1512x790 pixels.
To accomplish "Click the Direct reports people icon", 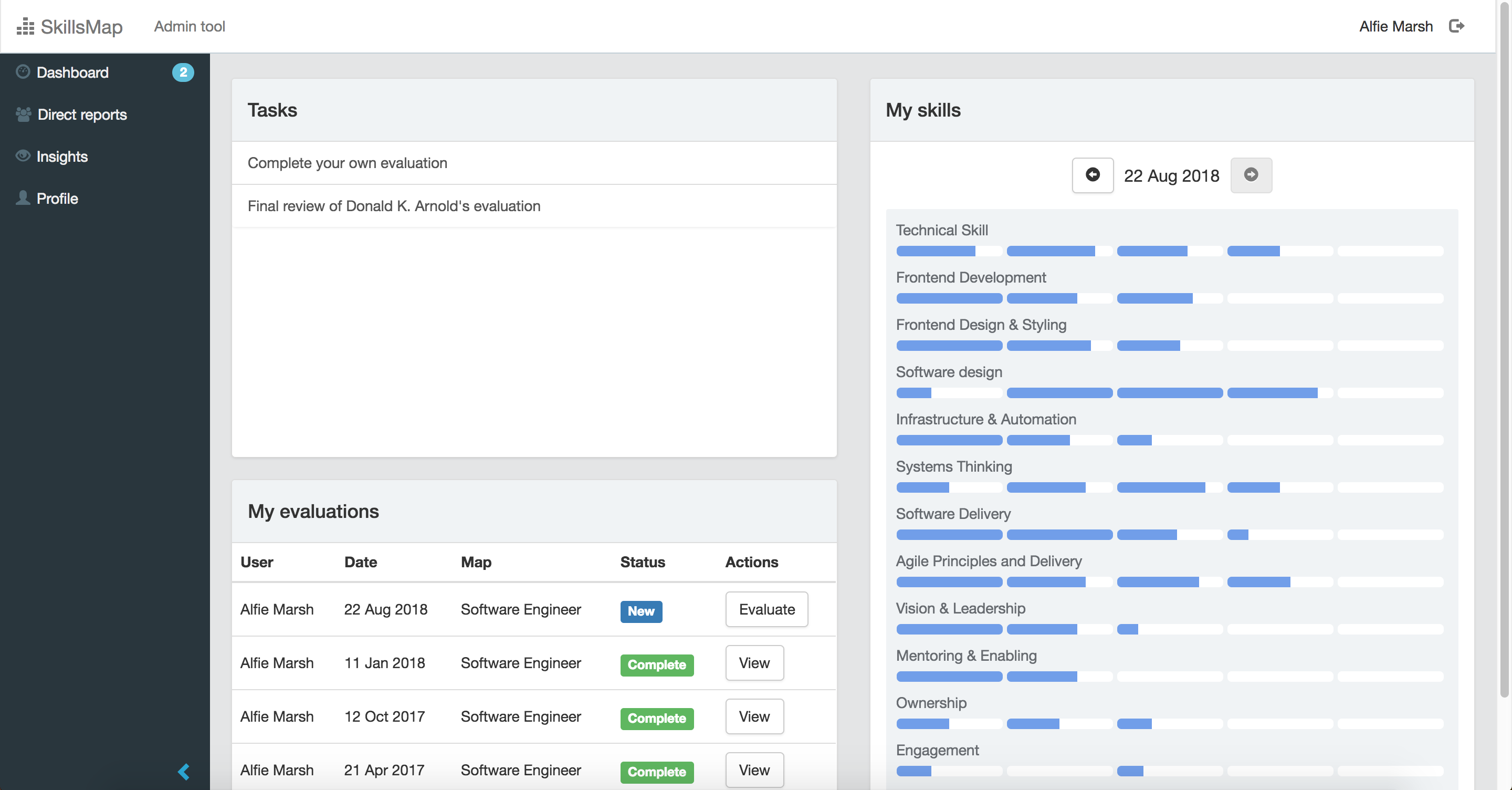I will coord(24,114).
